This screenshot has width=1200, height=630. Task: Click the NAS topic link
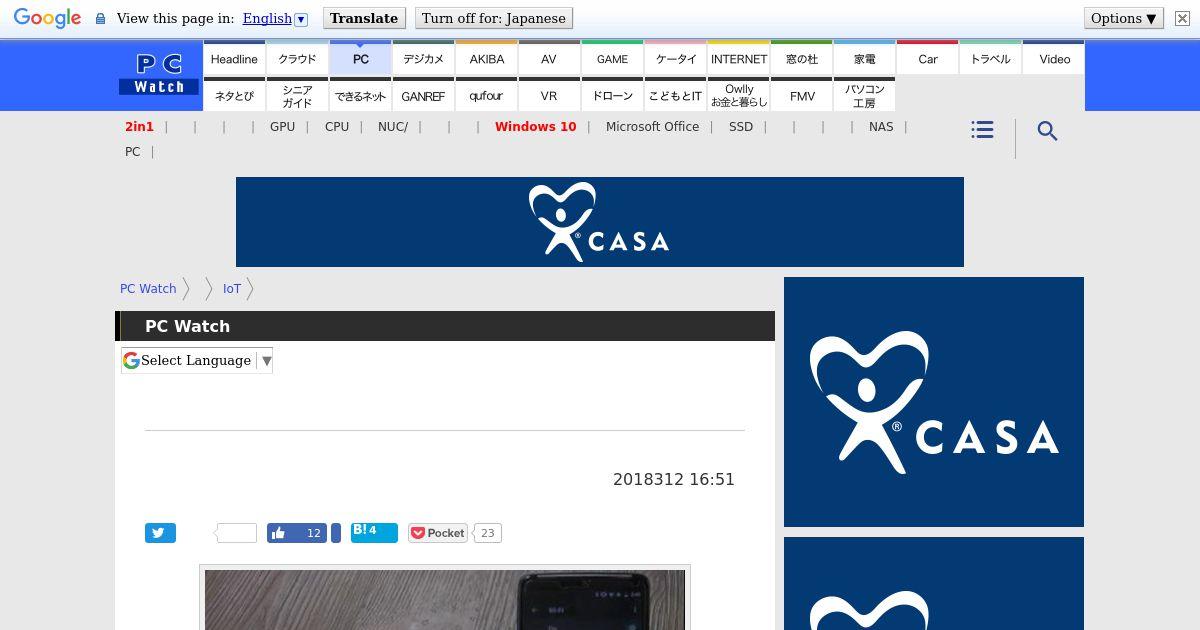click(x=881, y=127)
